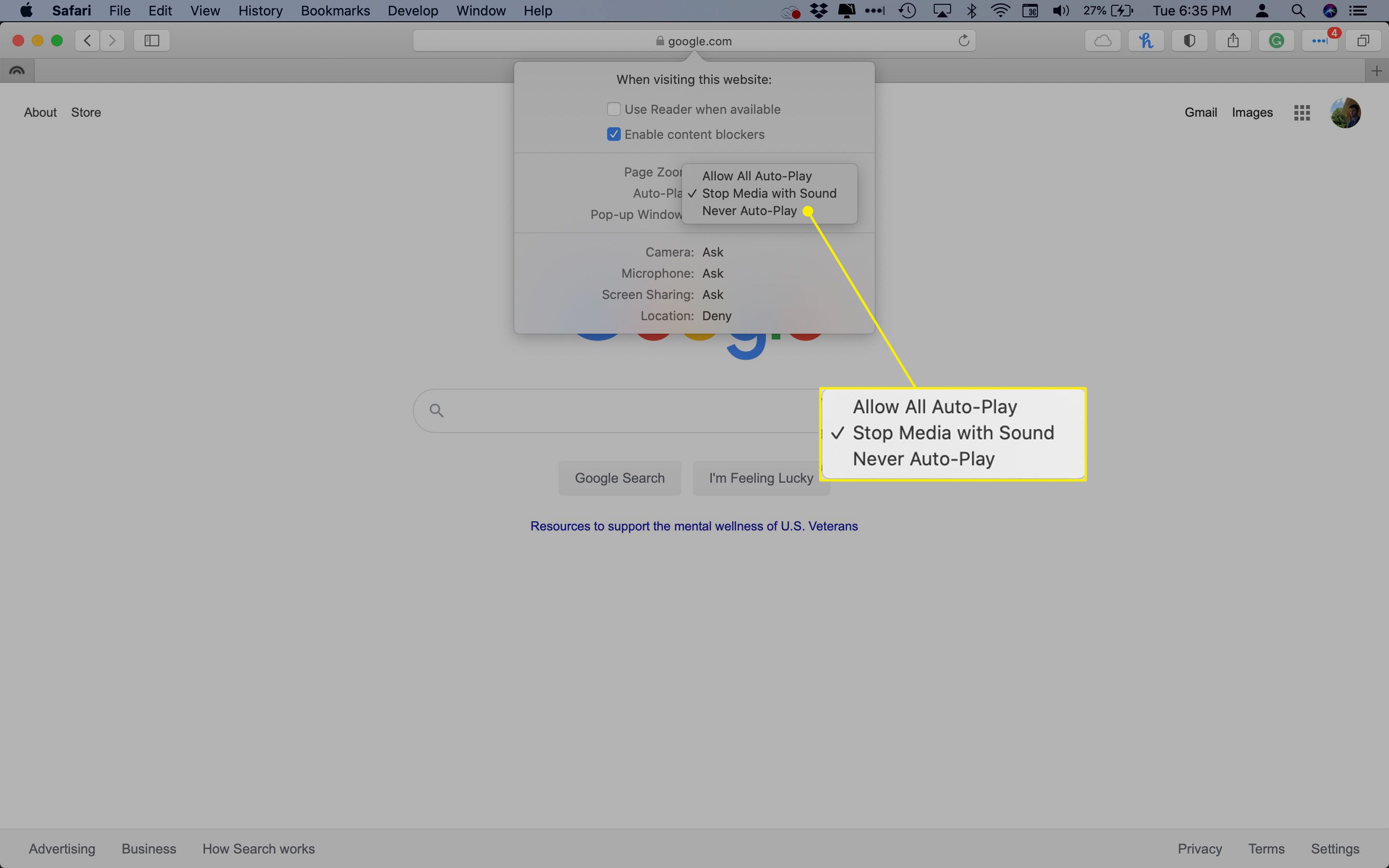1389x868 pixels.
Task: Open the Terms footer link
Action: pos(1266,849)
